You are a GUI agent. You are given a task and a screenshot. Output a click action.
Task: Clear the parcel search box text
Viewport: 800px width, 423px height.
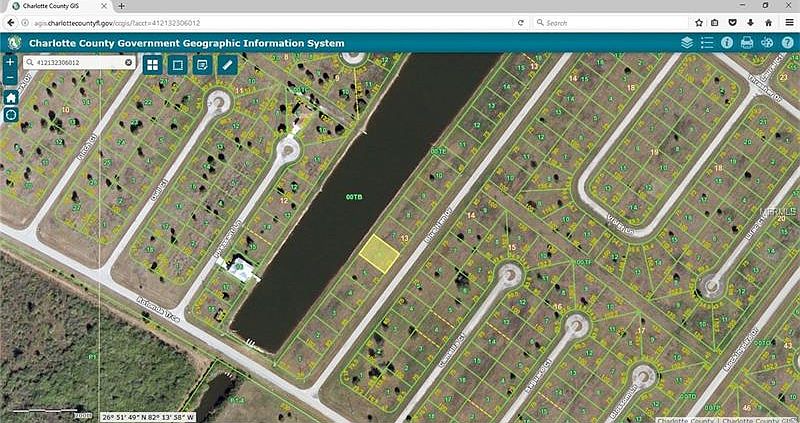128,62
